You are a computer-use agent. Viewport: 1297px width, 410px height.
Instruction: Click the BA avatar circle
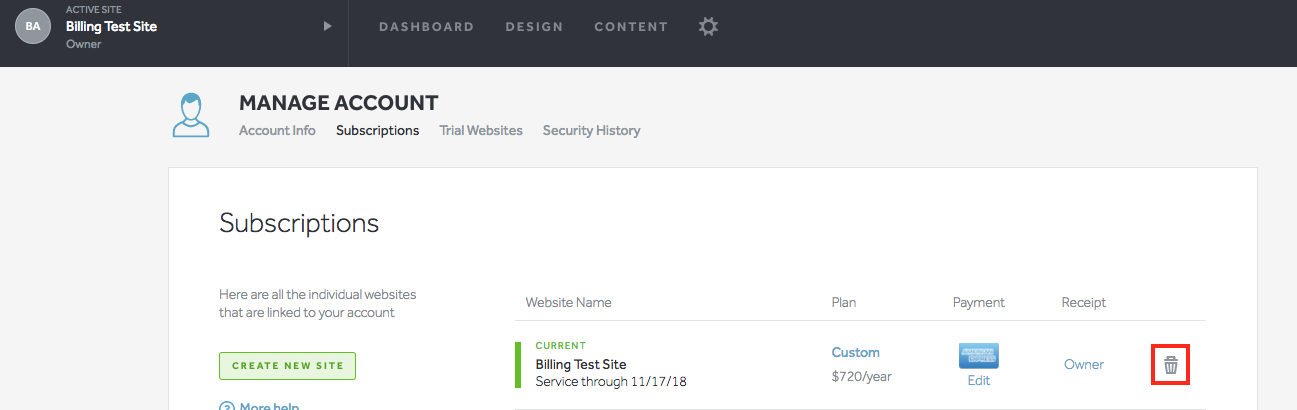click(33, 27)
